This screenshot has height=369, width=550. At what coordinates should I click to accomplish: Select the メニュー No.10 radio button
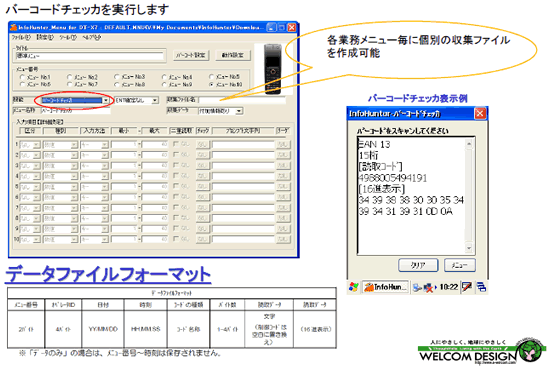[x=212, y=85]
